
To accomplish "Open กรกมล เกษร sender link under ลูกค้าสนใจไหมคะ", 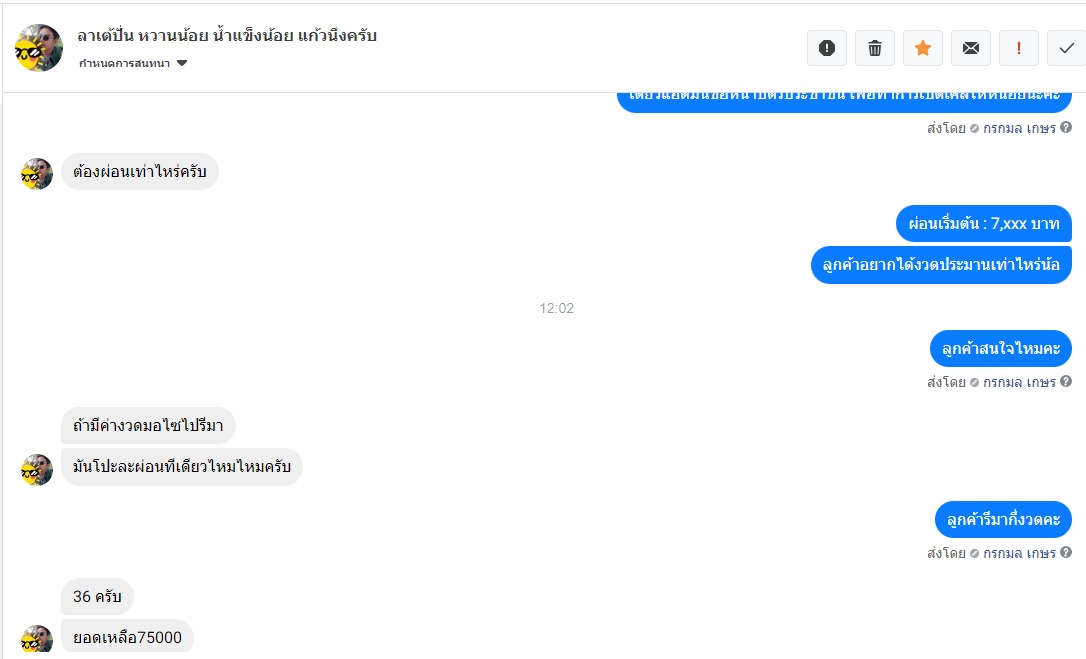I will 1020,382.
